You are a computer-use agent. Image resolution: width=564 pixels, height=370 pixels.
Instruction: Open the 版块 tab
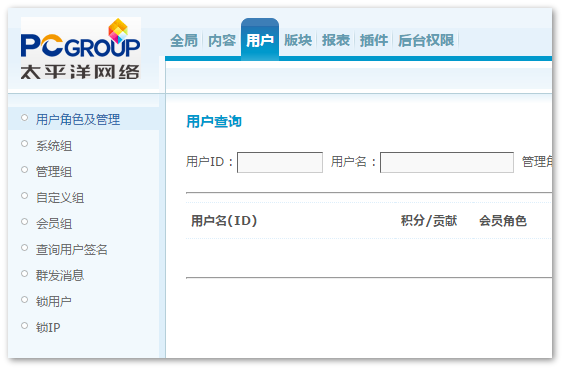(x=298, y=40)
